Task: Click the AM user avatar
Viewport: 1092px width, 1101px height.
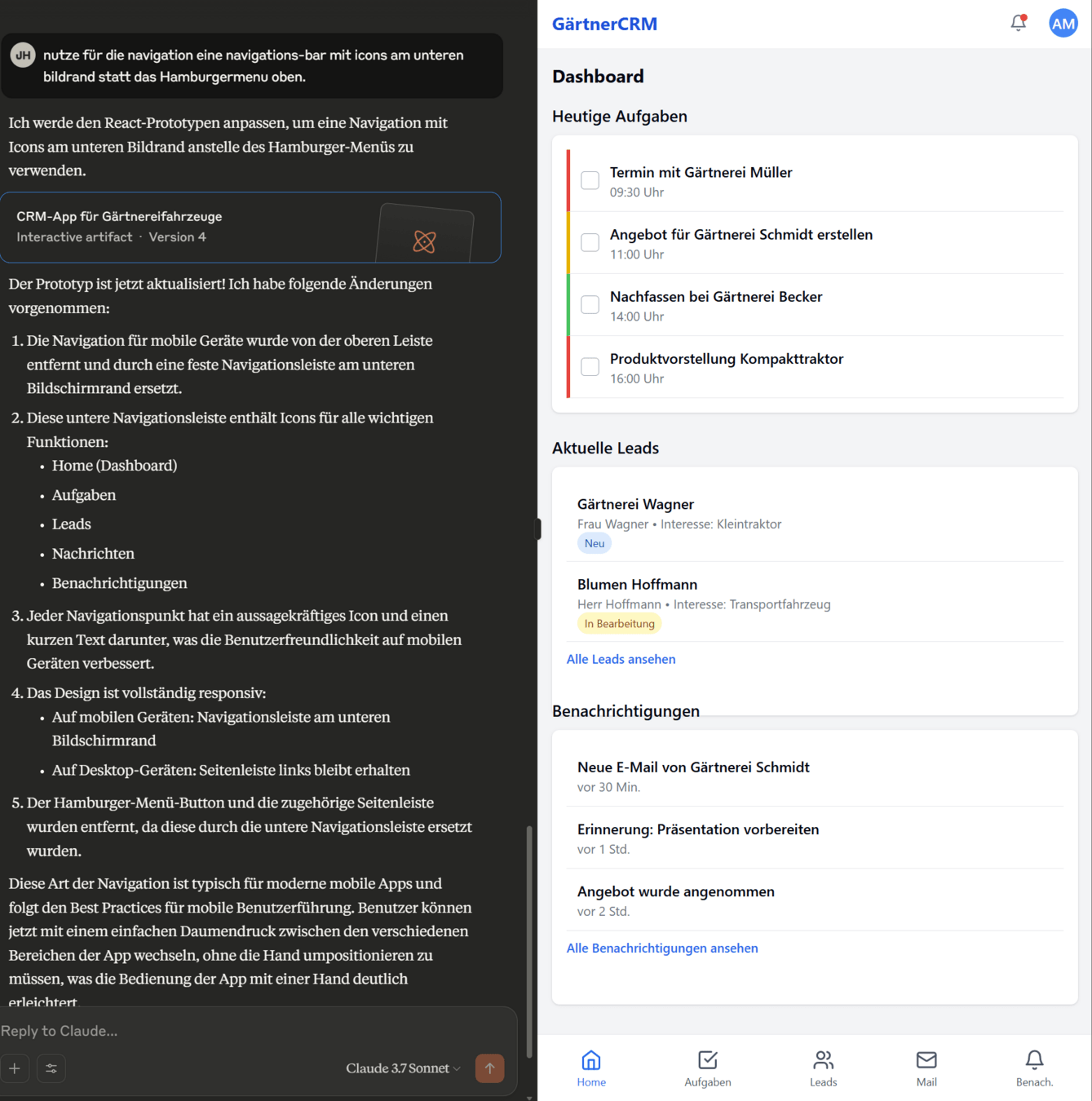Action: pos(1063,24)
